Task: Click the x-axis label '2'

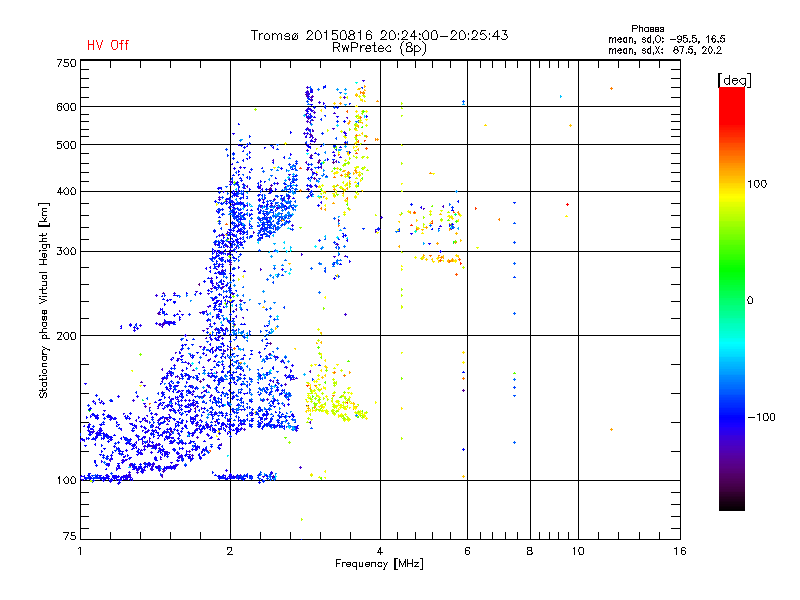Action: coord(230,551)
